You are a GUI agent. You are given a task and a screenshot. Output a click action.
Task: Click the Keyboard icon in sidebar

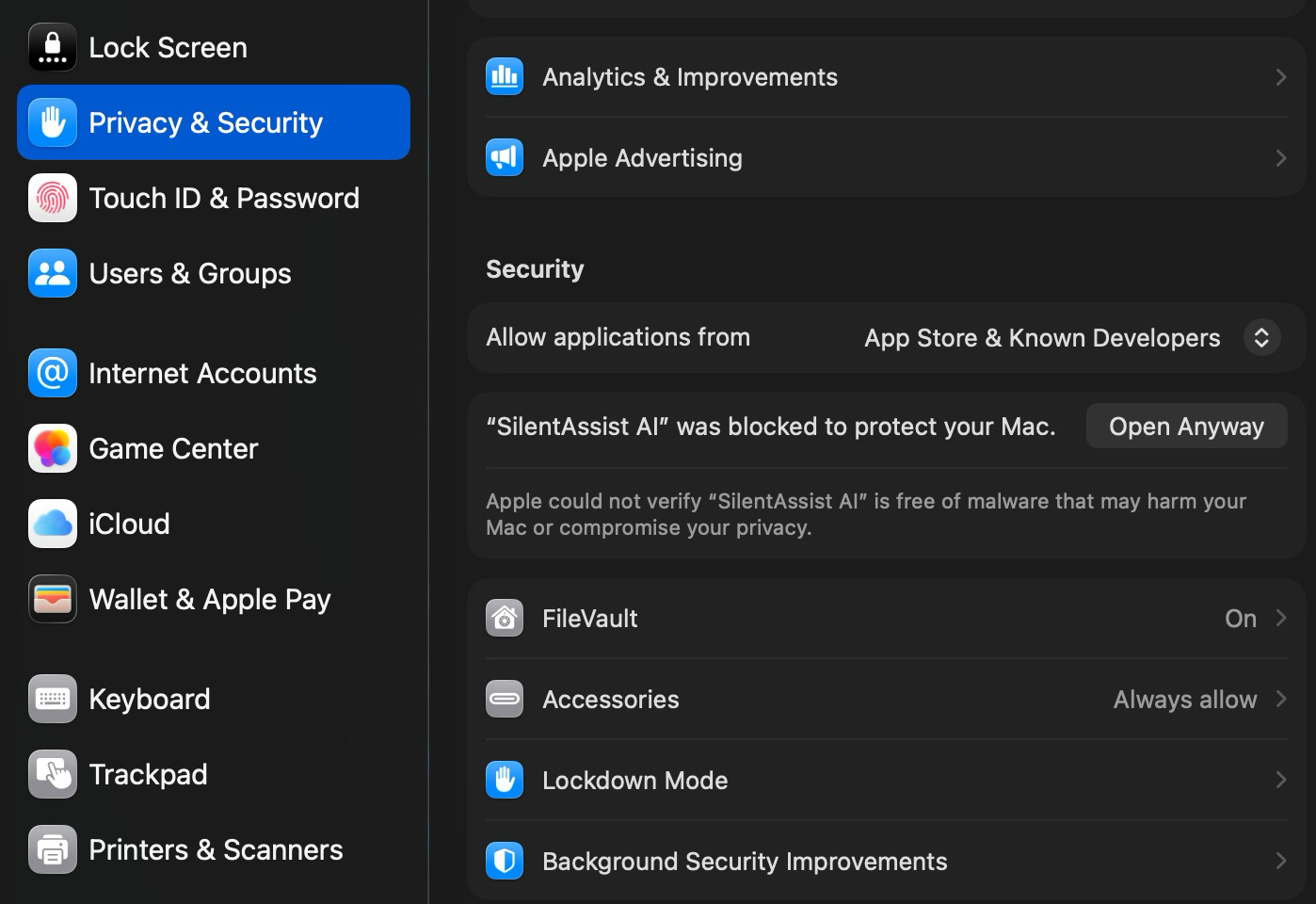click(53, 699)
